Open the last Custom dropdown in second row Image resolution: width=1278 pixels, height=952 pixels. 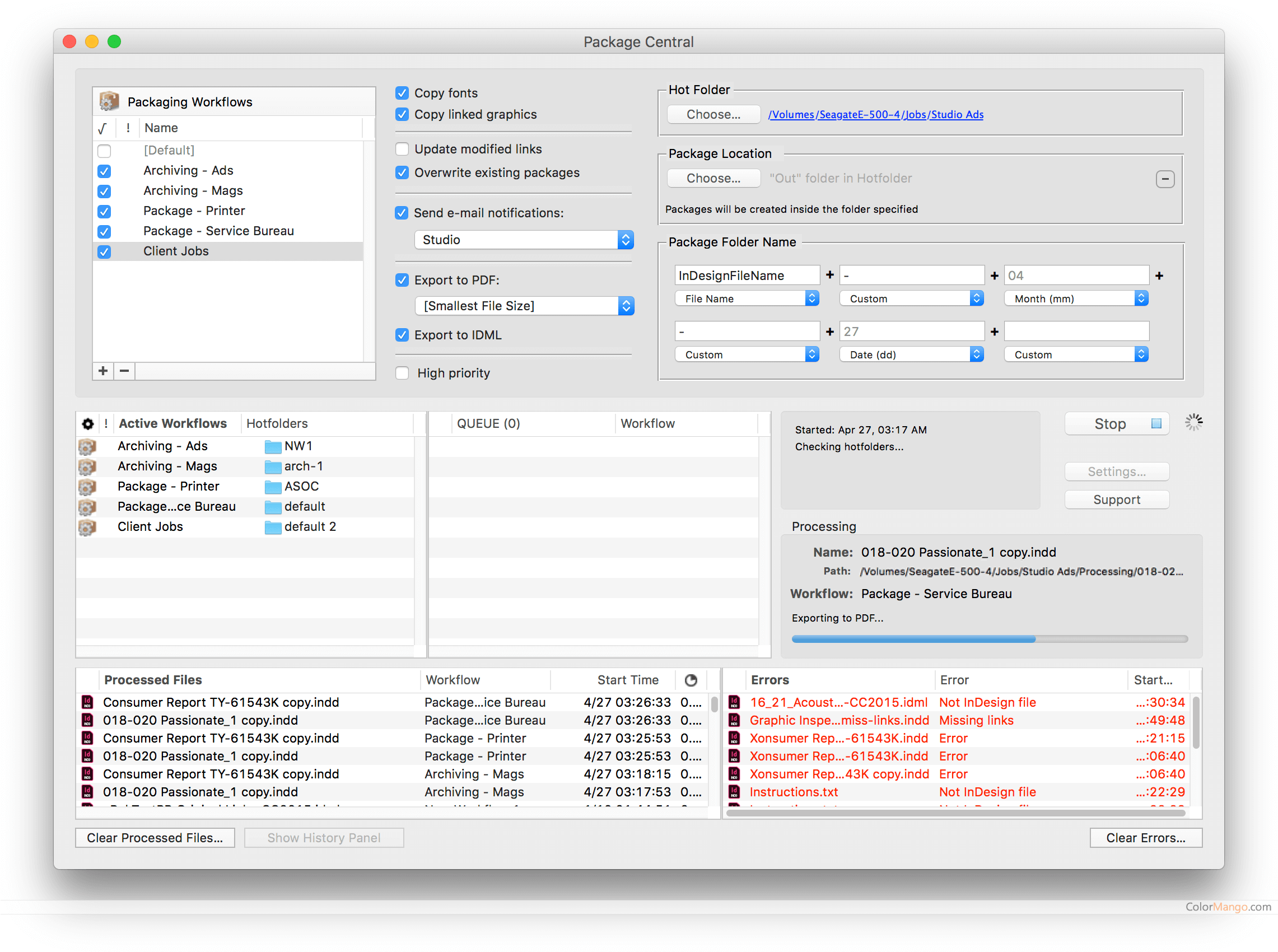[1076, 354]
